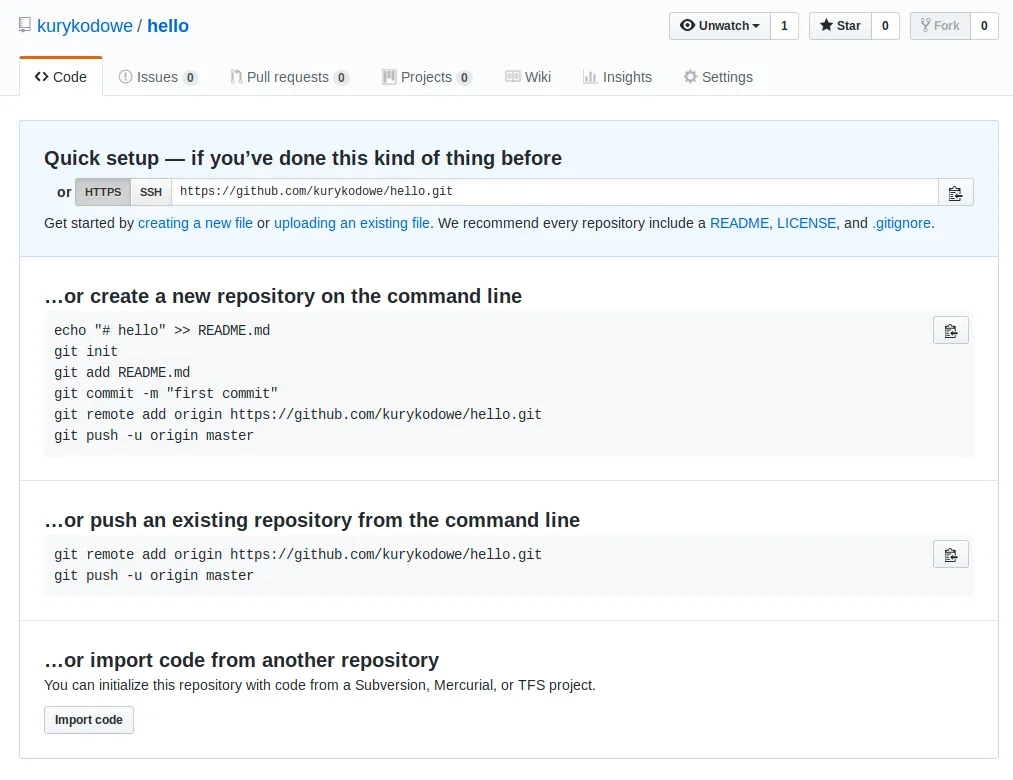The image size is (1013, 780).
Task: Open the Wiki tab
Action: tap(528, 77)
